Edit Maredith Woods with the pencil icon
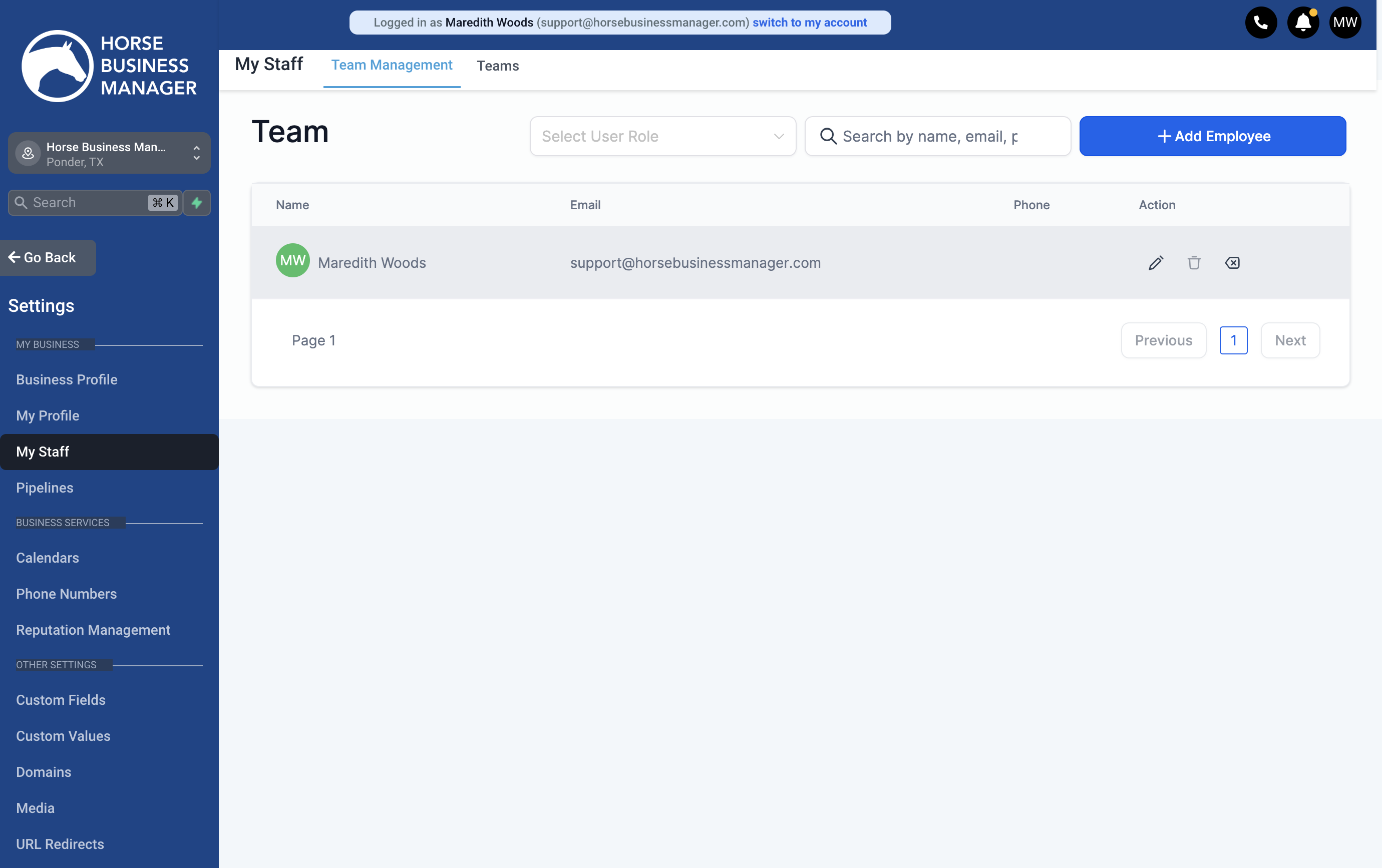The image size is (1382, 868). [1155, 263]
